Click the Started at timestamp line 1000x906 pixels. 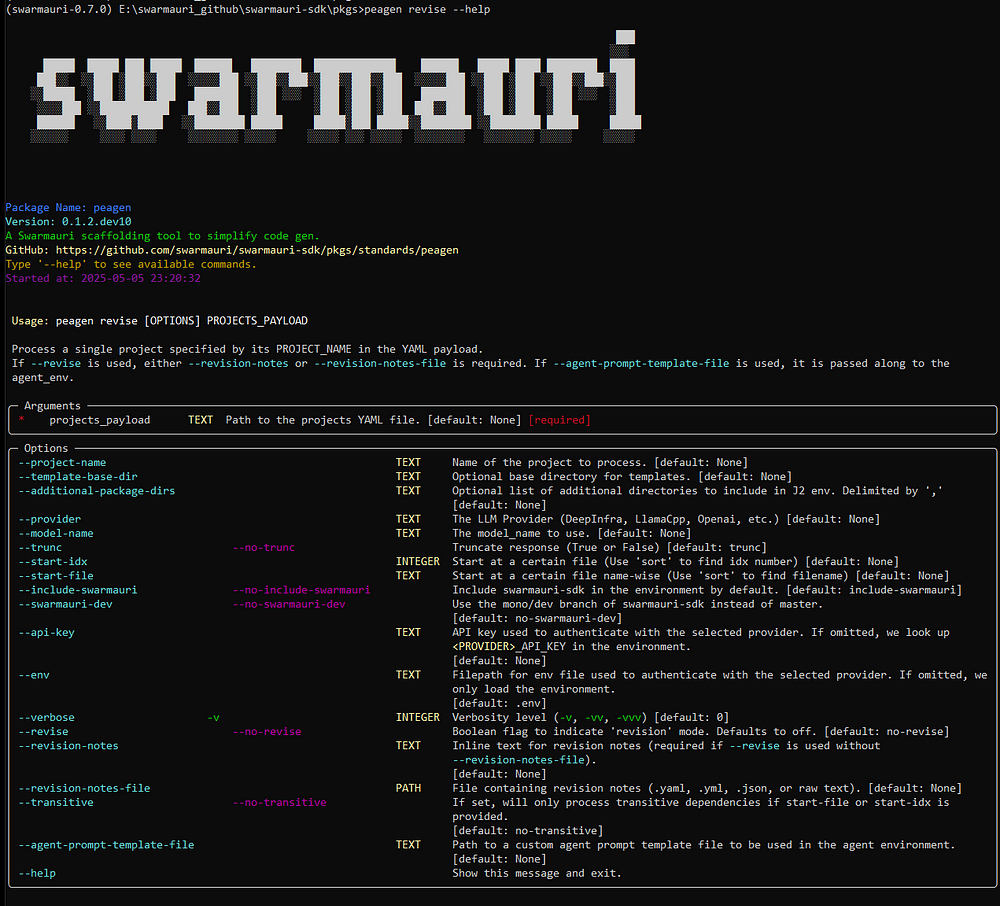(103, 278)
